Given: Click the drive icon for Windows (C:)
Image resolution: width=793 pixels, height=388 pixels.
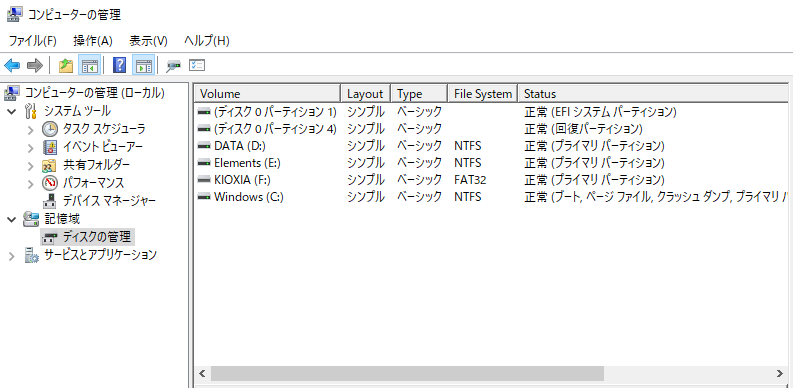Looking at the screenshot, I should click(x=204, y=197).
